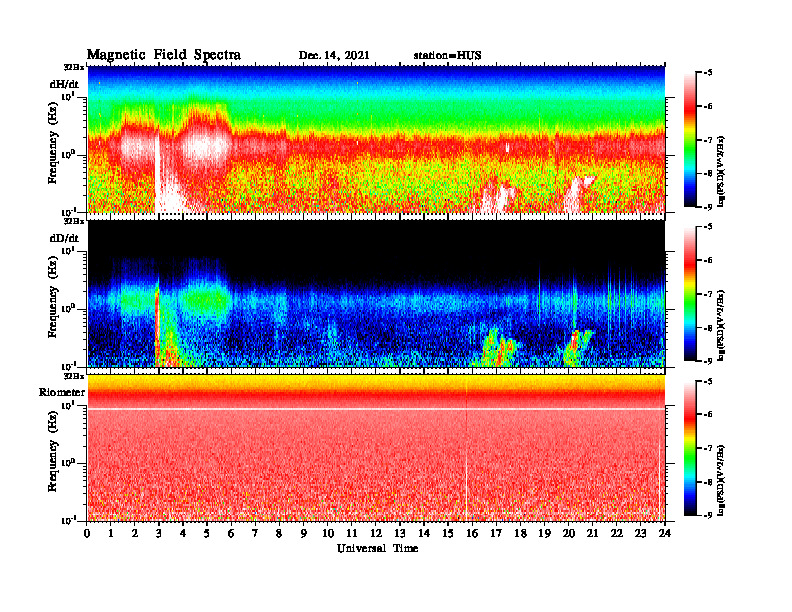This screenshot has width=792, height=612.
Task: Click the 'Riometer' panel label
Action: tap(62, 392)
